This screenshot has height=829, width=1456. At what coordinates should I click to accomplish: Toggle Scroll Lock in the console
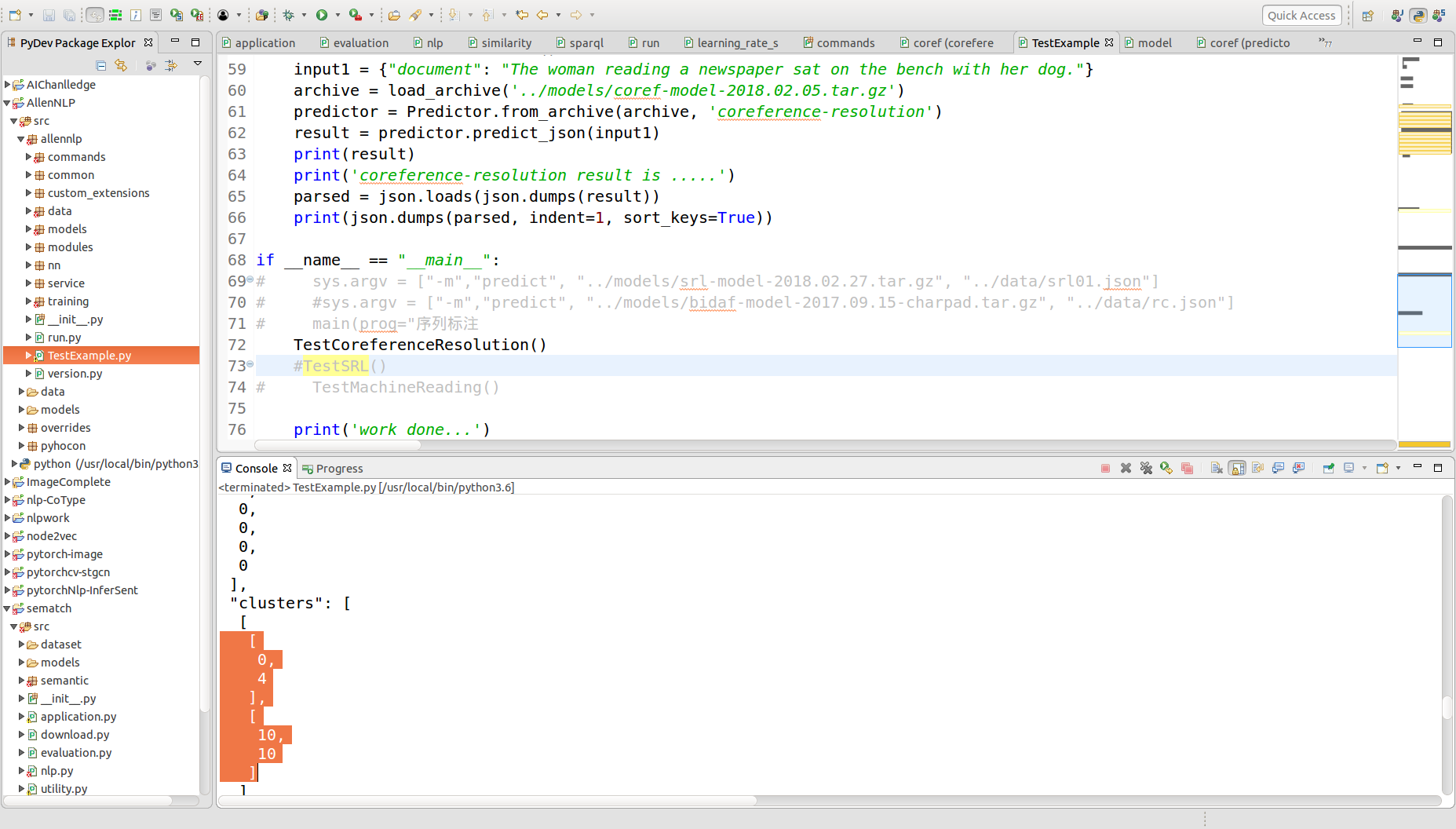1237,468
